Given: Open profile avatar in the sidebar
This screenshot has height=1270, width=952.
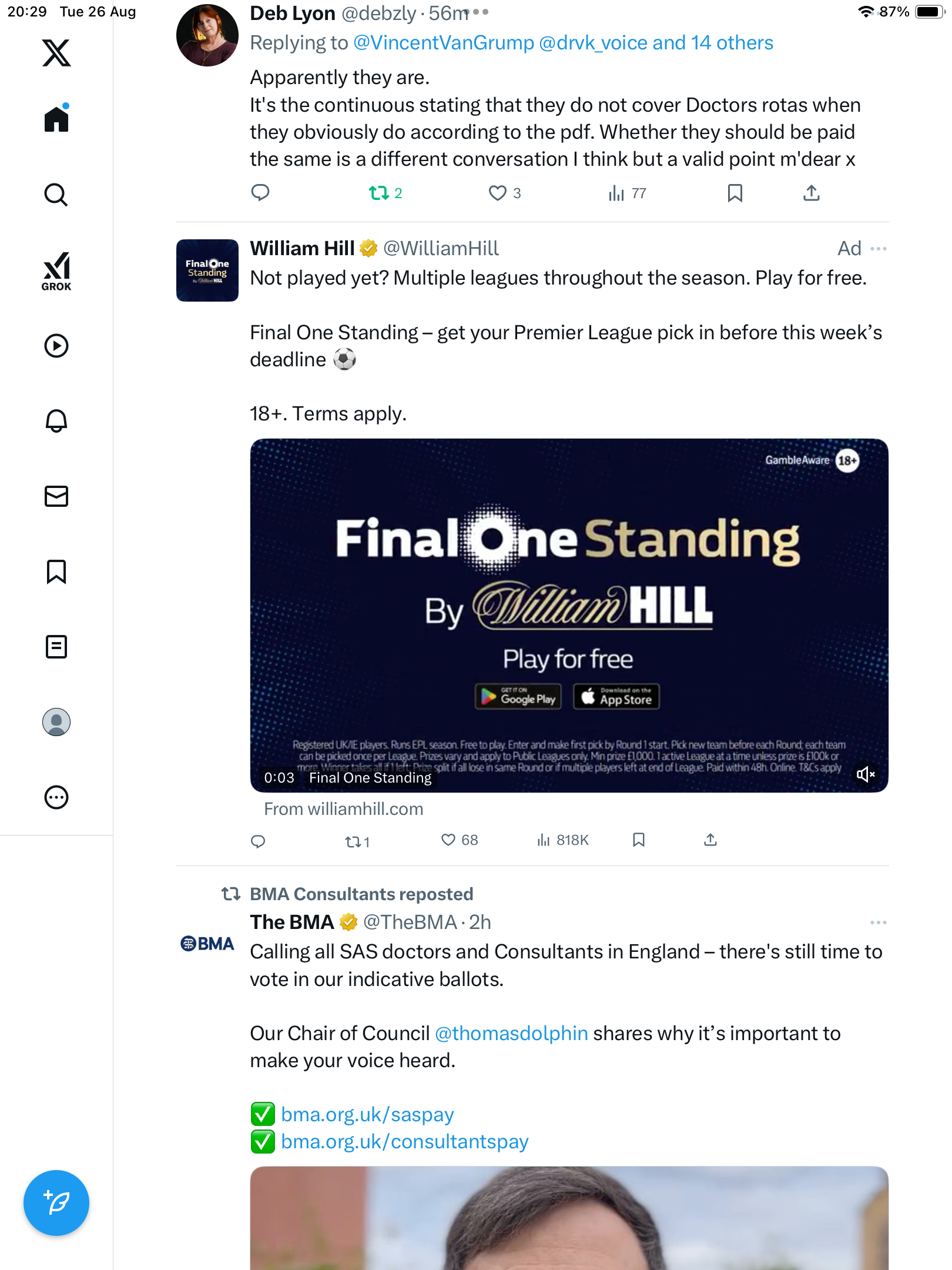Looking at the screenshot, I should 56,722.
